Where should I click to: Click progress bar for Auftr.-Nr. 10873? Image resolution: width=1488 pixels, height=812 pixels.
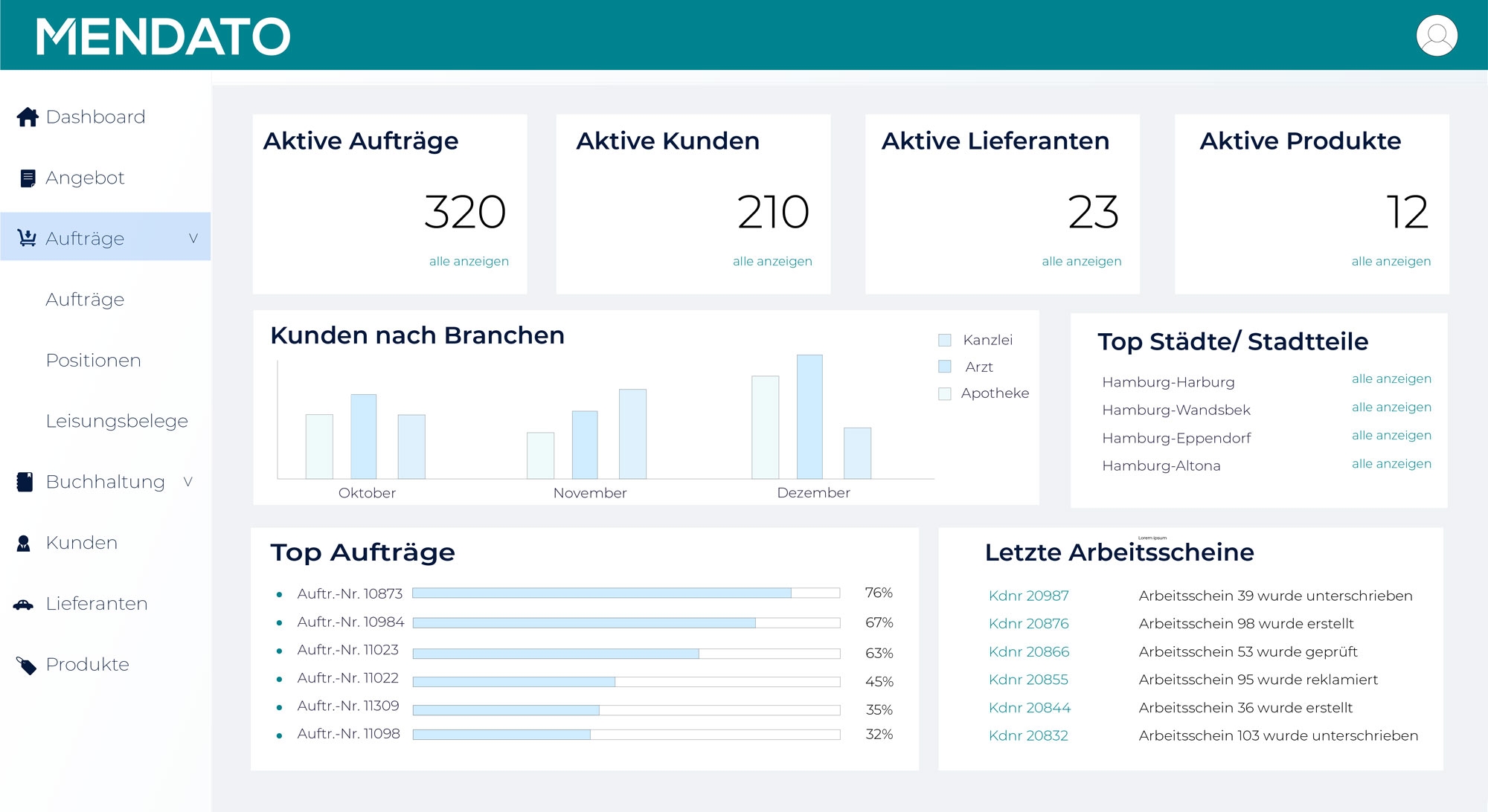pos(626,593)
